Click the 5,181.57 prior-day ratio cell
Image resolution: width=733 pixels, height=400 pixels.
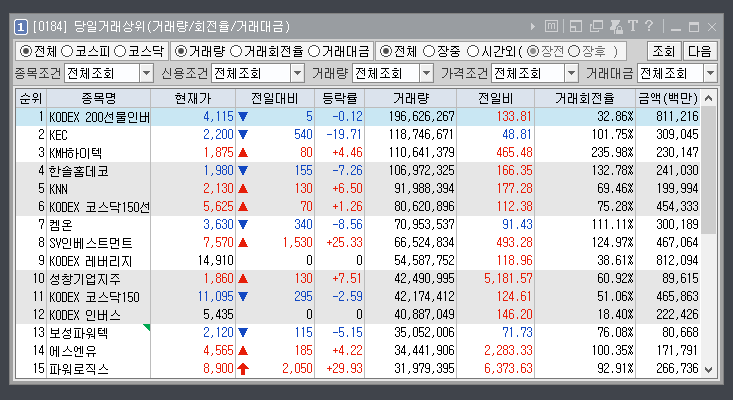(508, 279)
